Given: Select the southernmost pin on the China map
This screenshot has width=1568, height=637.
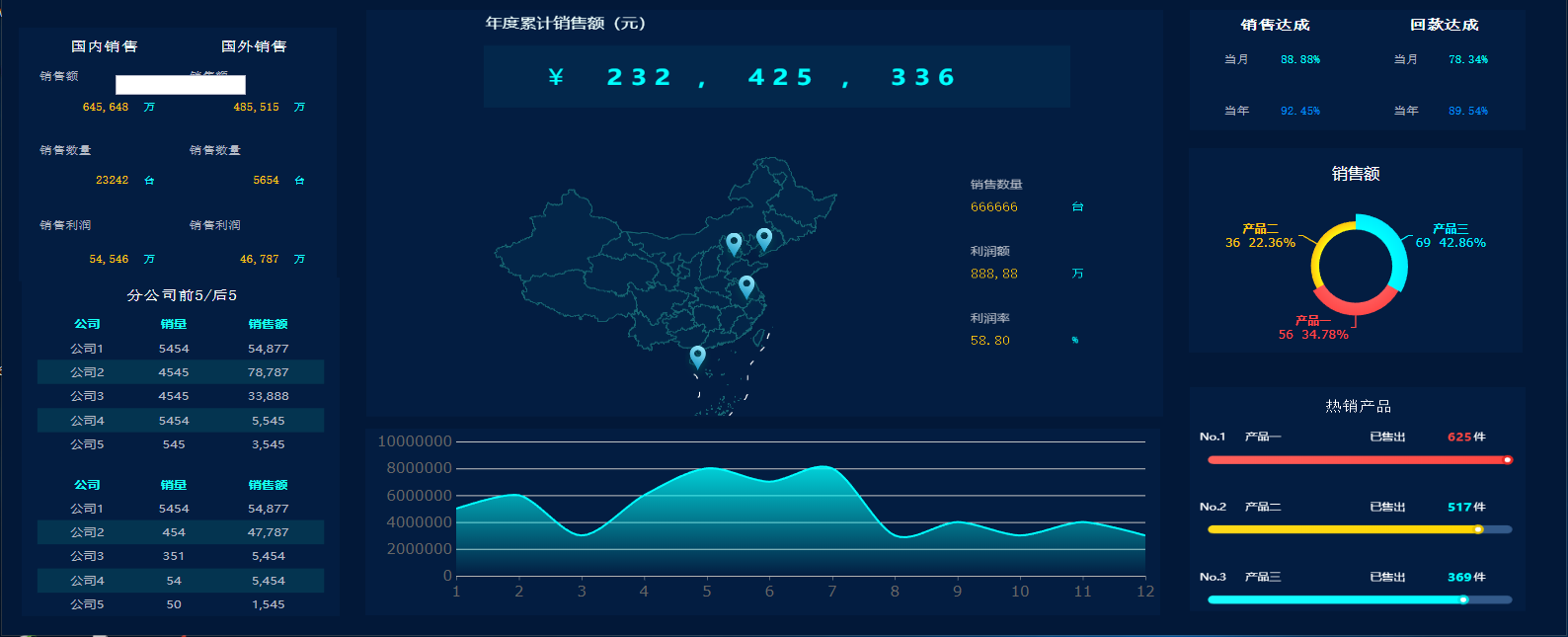Looking at the screenshot, I should 698,357.
